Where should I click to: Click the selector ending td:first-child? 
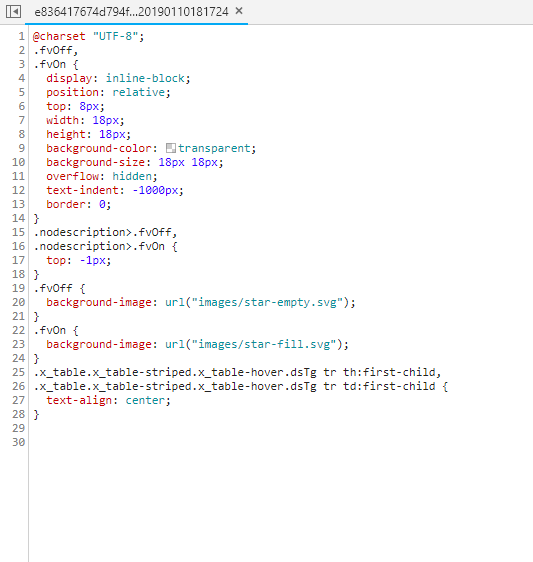[234, 386]
